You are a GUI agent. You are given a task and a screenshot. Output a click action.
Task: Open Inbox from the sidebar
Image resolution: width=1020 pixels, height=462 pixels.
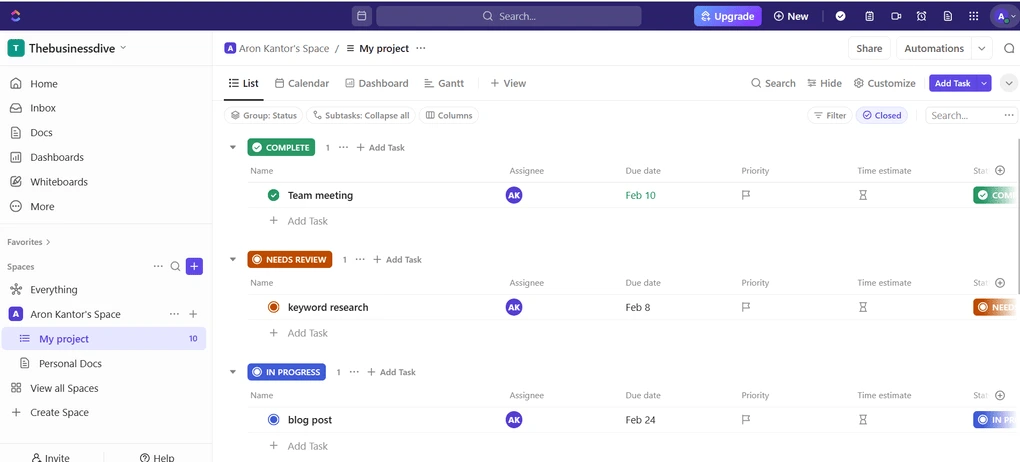click(x=42, y=108)
